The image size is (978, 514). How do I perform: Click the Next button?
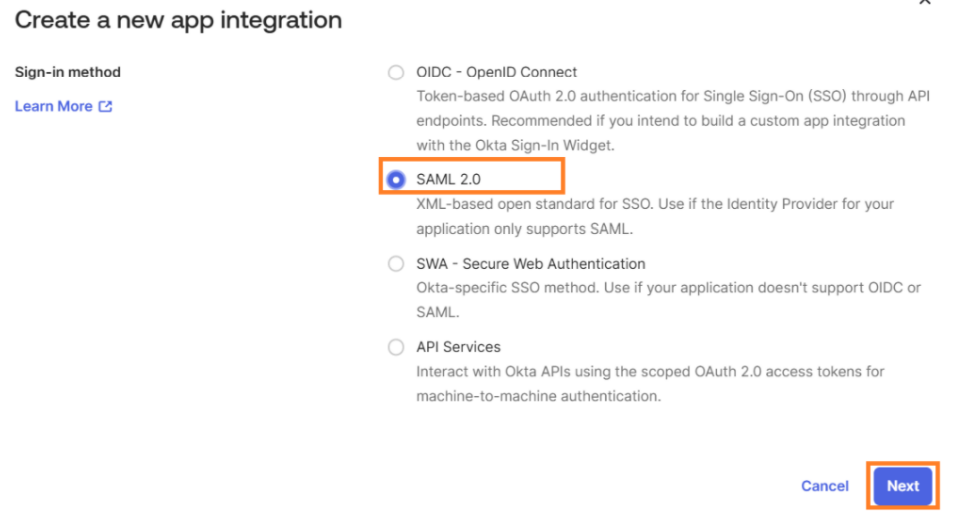[x=902, y=486]
